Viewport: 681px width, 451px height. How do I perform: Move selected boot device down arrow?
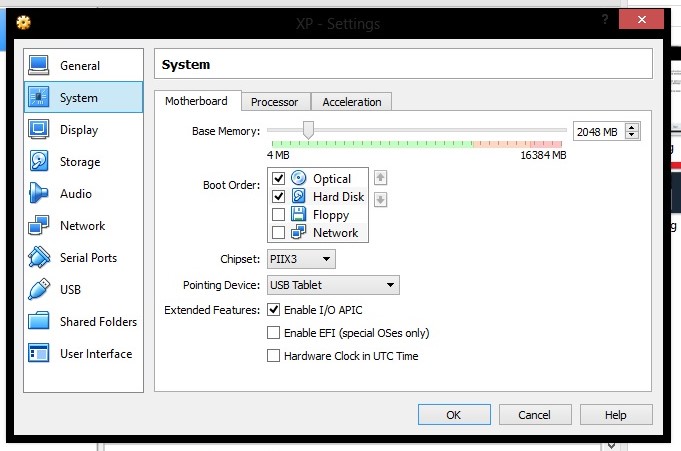[380, 200]
